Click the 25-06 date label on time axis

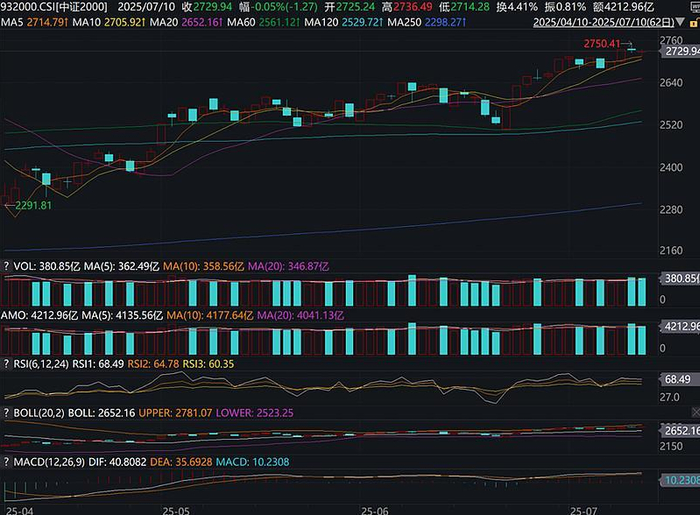(375, 511)
